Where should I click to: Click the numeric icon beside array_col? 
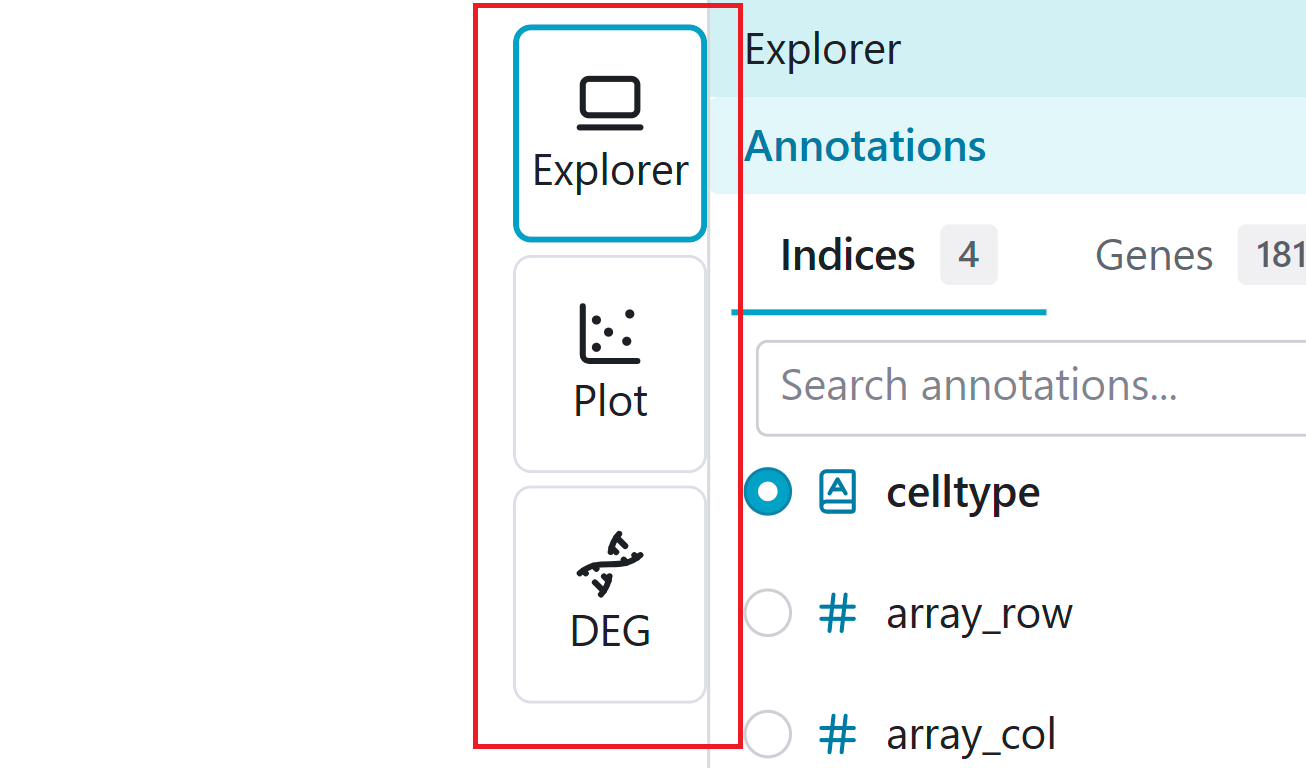(837, 735)
